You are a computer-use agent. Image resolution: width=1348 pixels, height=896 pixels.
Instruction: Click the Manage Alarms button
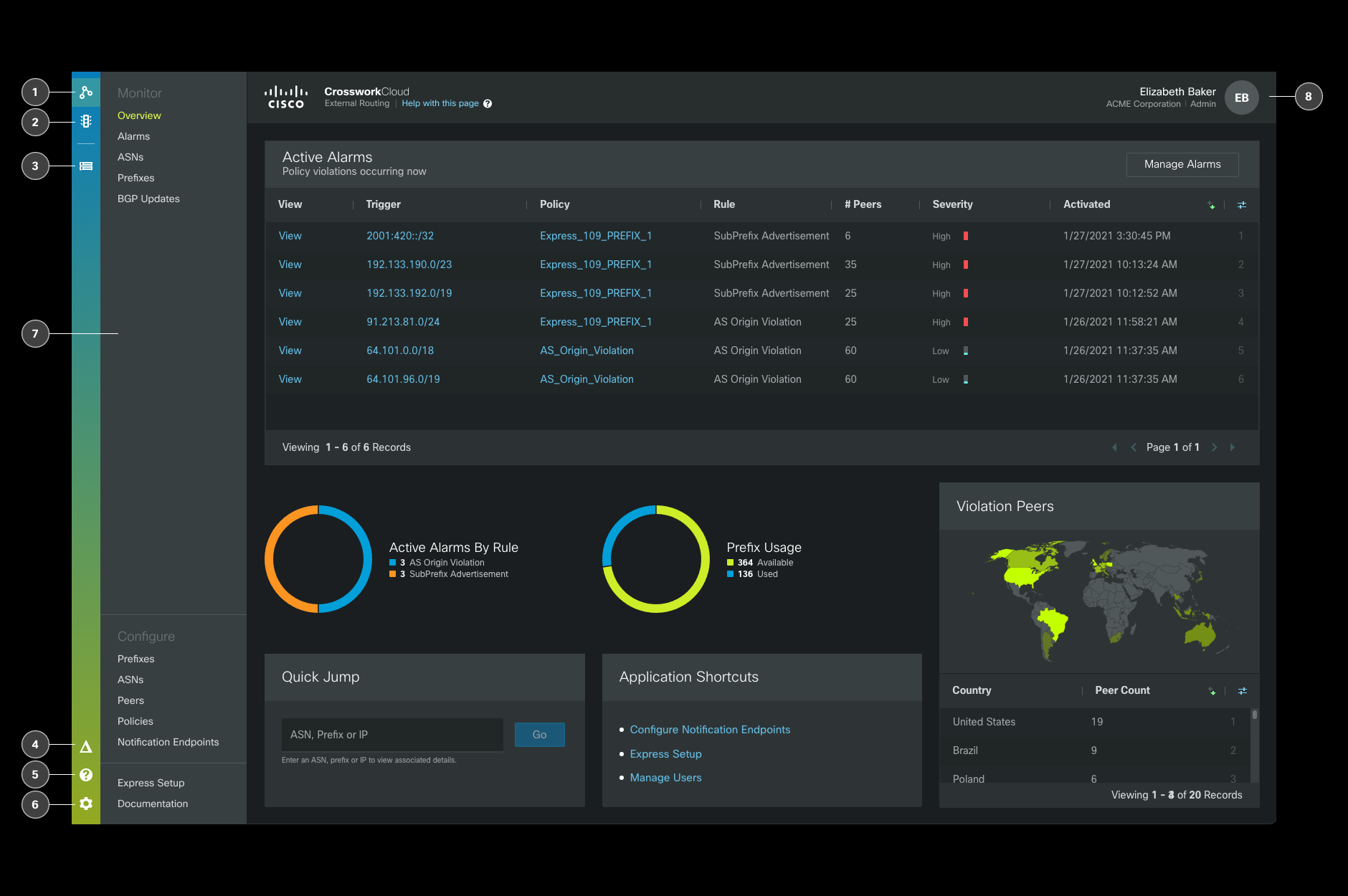point(1182,164)
